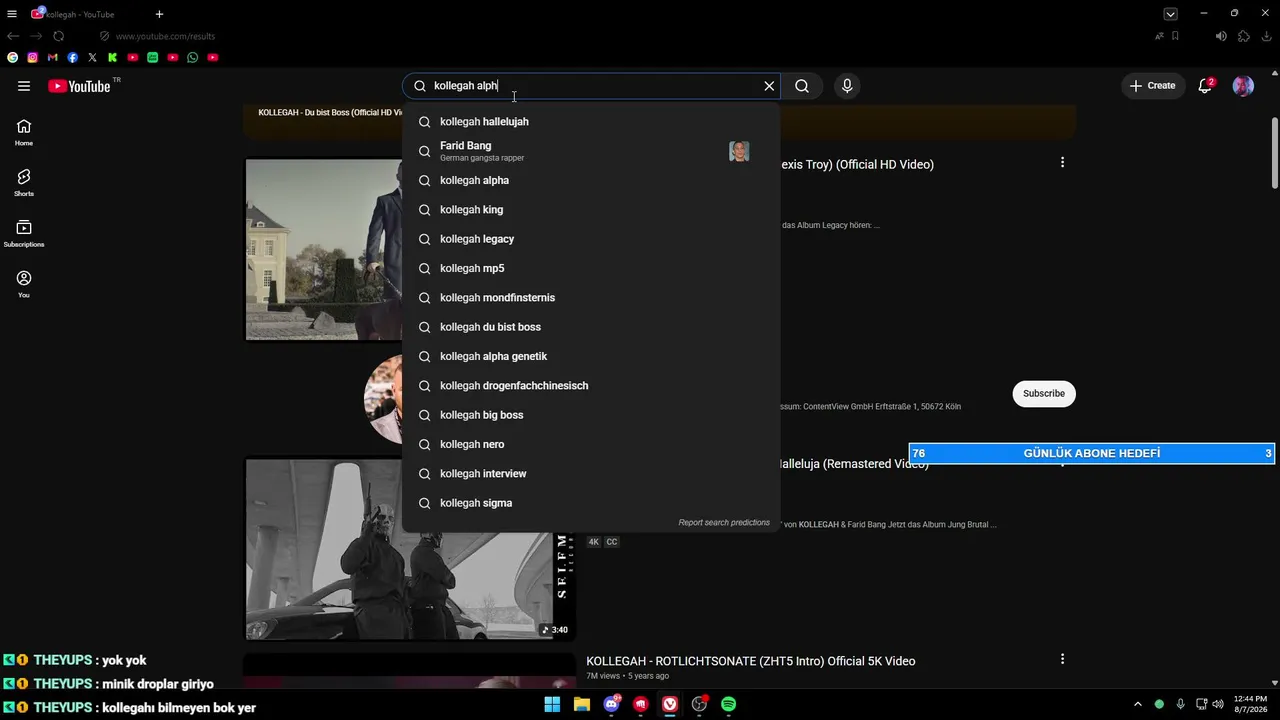Pick the "kollegah drogenfachchinesisch" suggestion
1280x720 pixels.
tap(591, 386)
